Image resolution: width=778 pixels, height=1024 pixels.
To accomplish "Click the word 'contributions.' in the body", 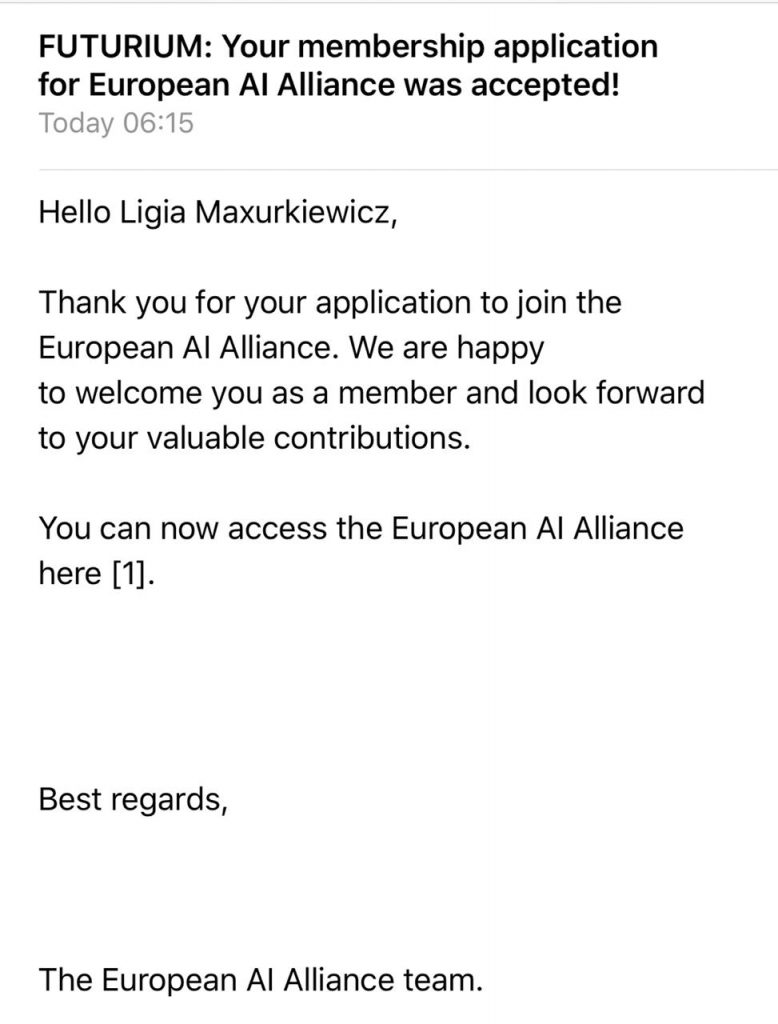I will pos(372,439).
